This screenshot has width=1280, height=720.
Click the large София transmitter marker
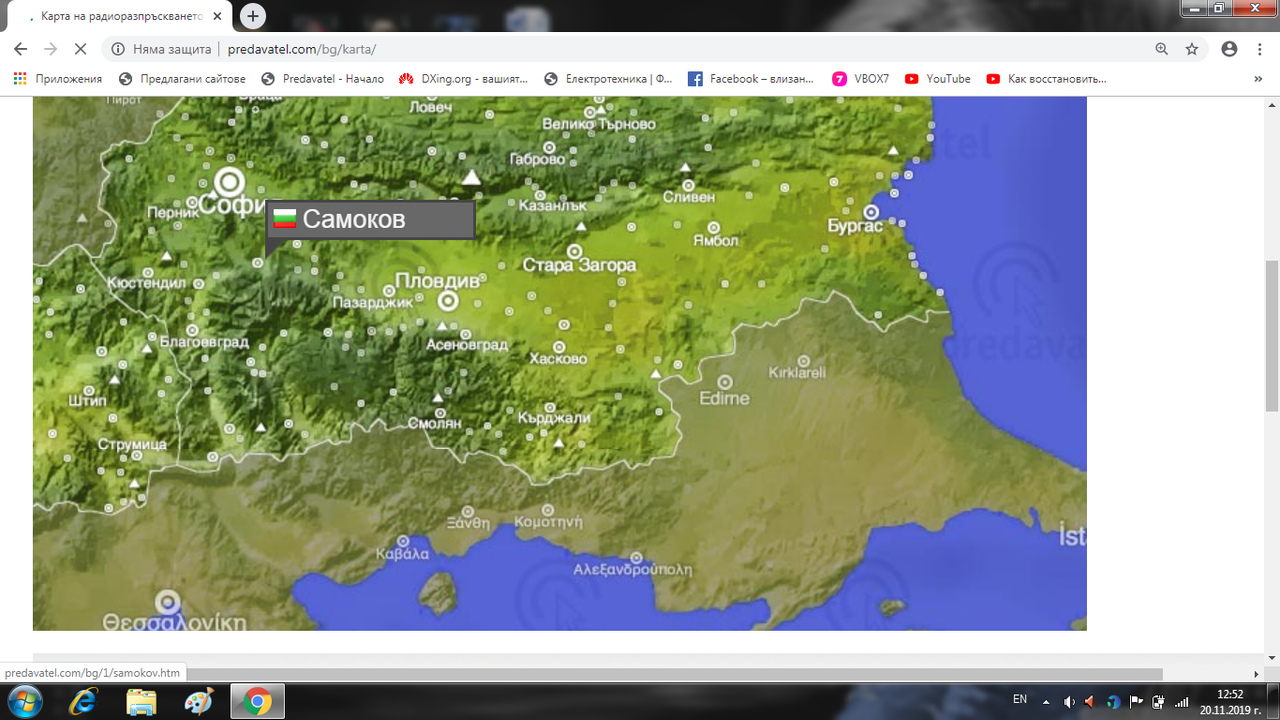(231, 182)
